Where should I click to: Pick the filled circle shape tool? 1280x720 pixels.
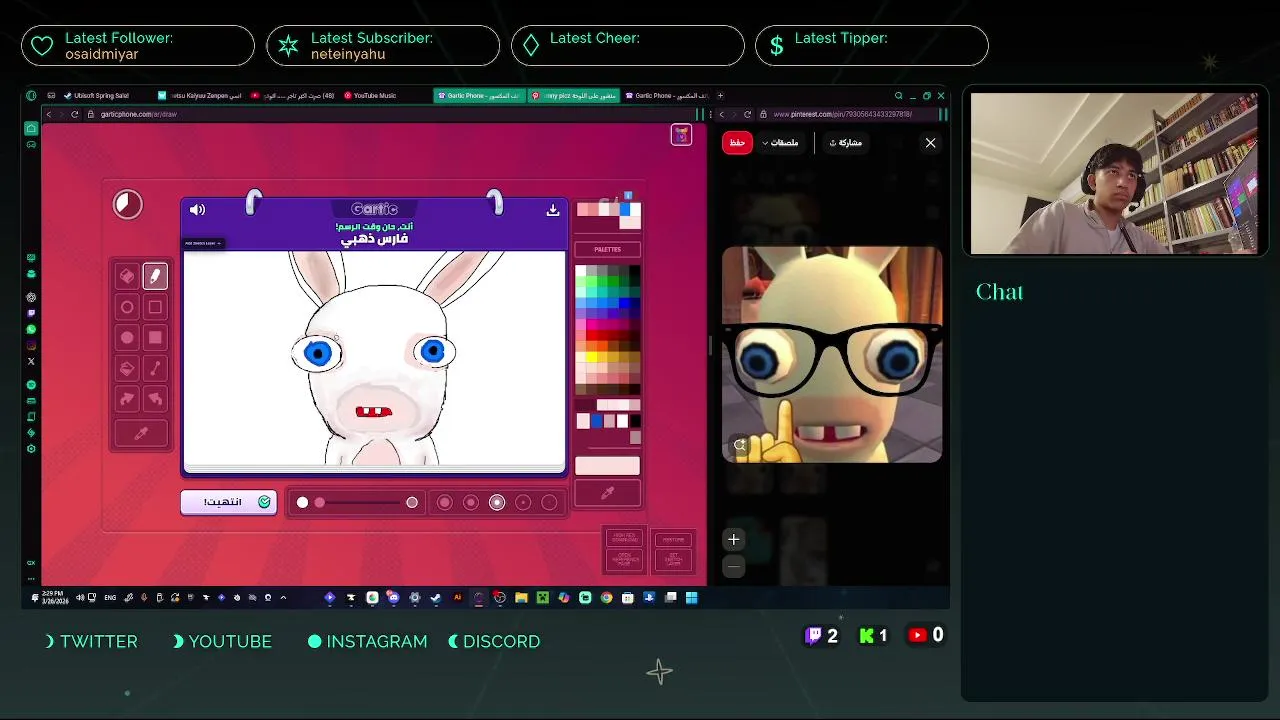pos(127,338)
